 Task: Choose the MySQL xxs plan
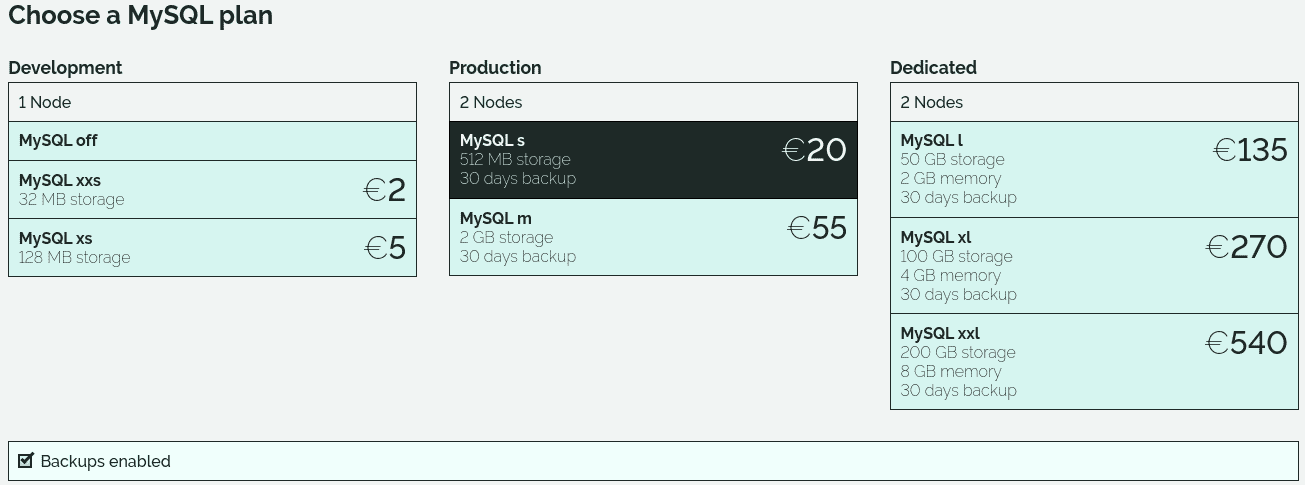[212, 189]
